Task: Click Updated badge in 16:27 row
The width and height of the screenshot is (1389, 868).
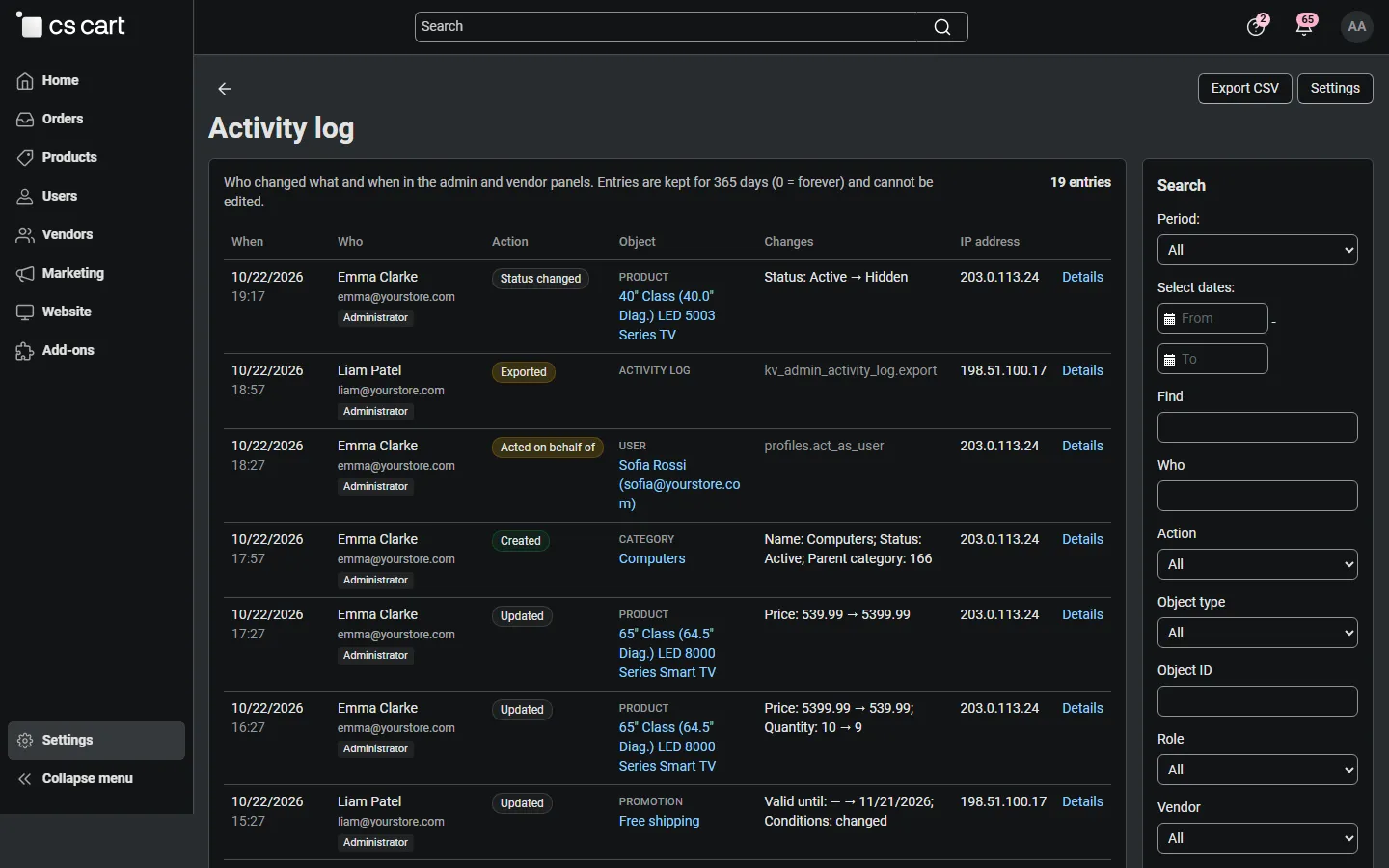Action: [x=522, y=710]
